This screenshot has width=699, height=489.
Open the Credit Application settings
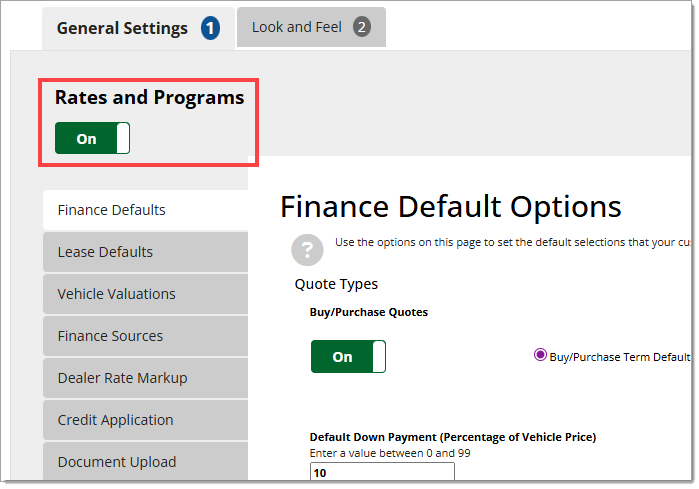[x=115, y=420]
